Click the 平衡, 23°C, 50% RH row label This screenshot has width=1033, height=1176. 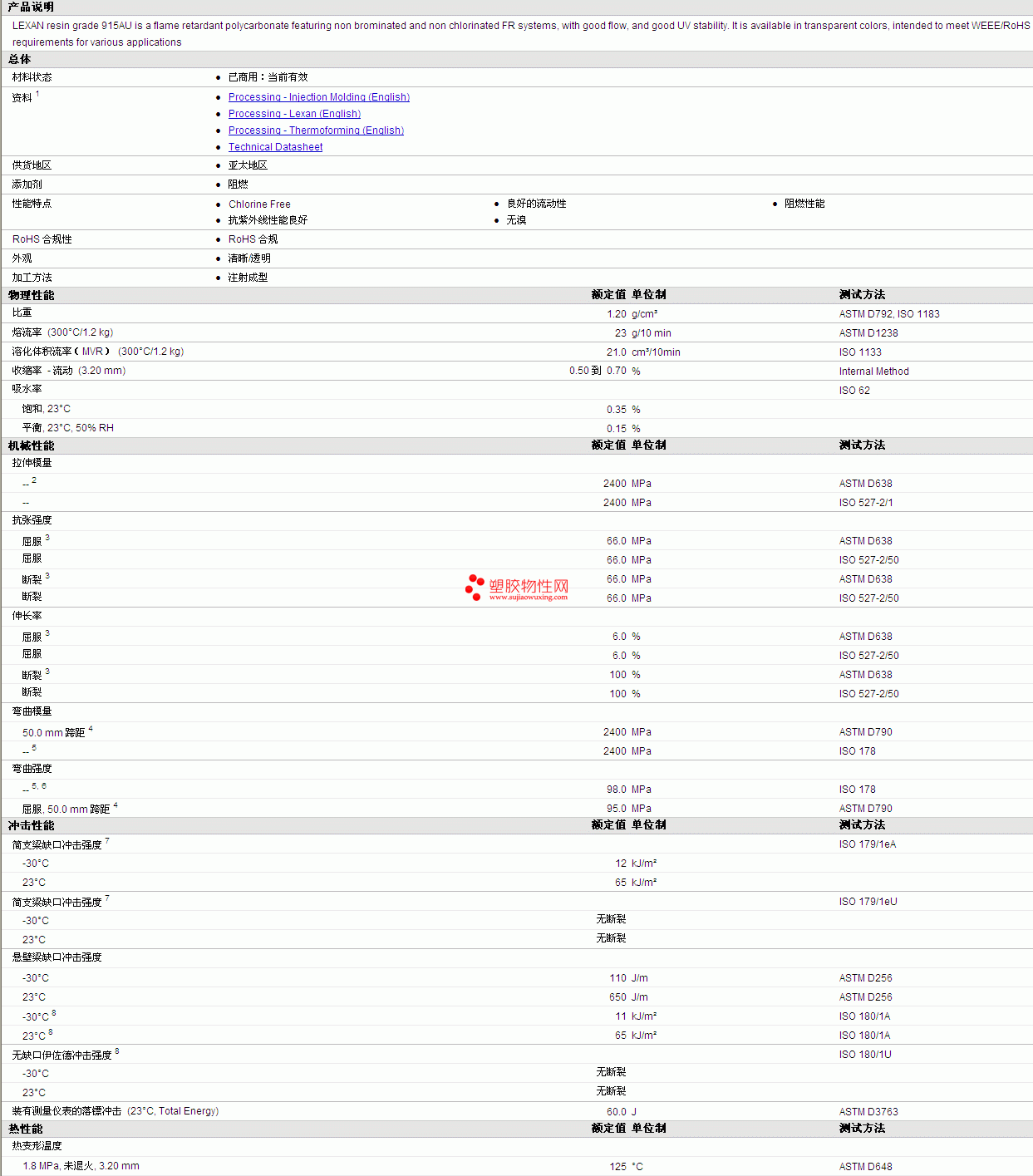tap(68, 428)
